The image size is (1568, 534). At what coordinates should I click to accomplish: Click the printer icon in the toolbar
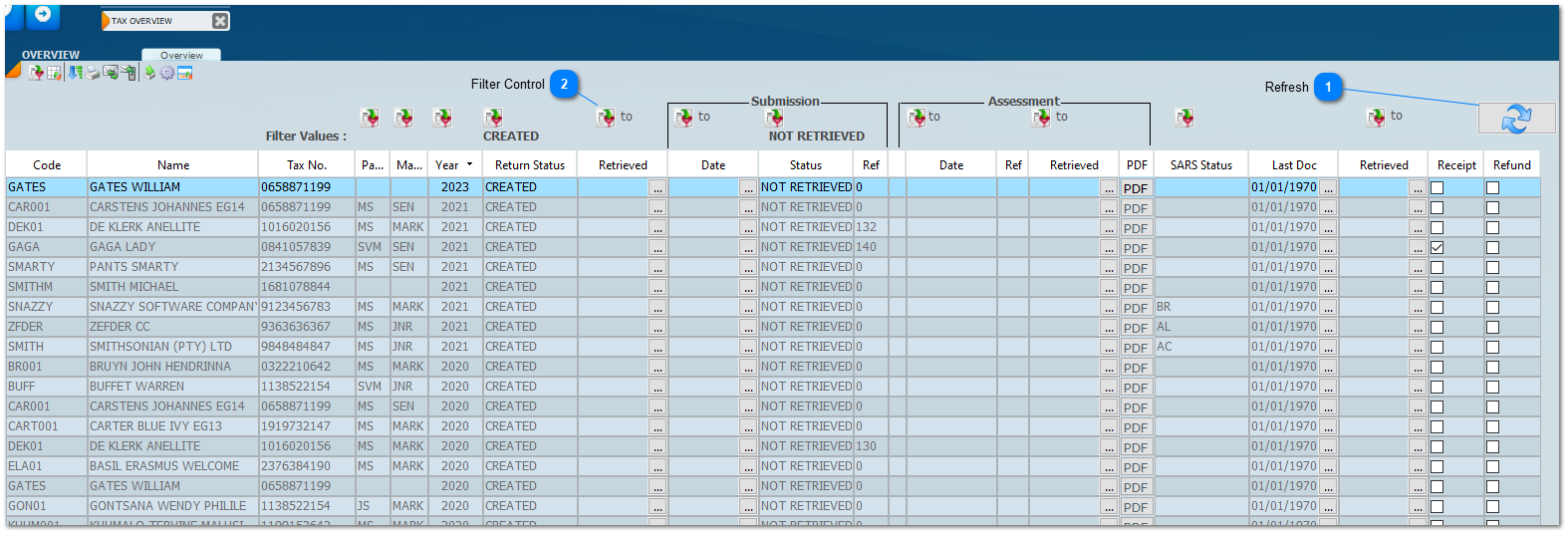pyautogui.click(x=93, y=73)
